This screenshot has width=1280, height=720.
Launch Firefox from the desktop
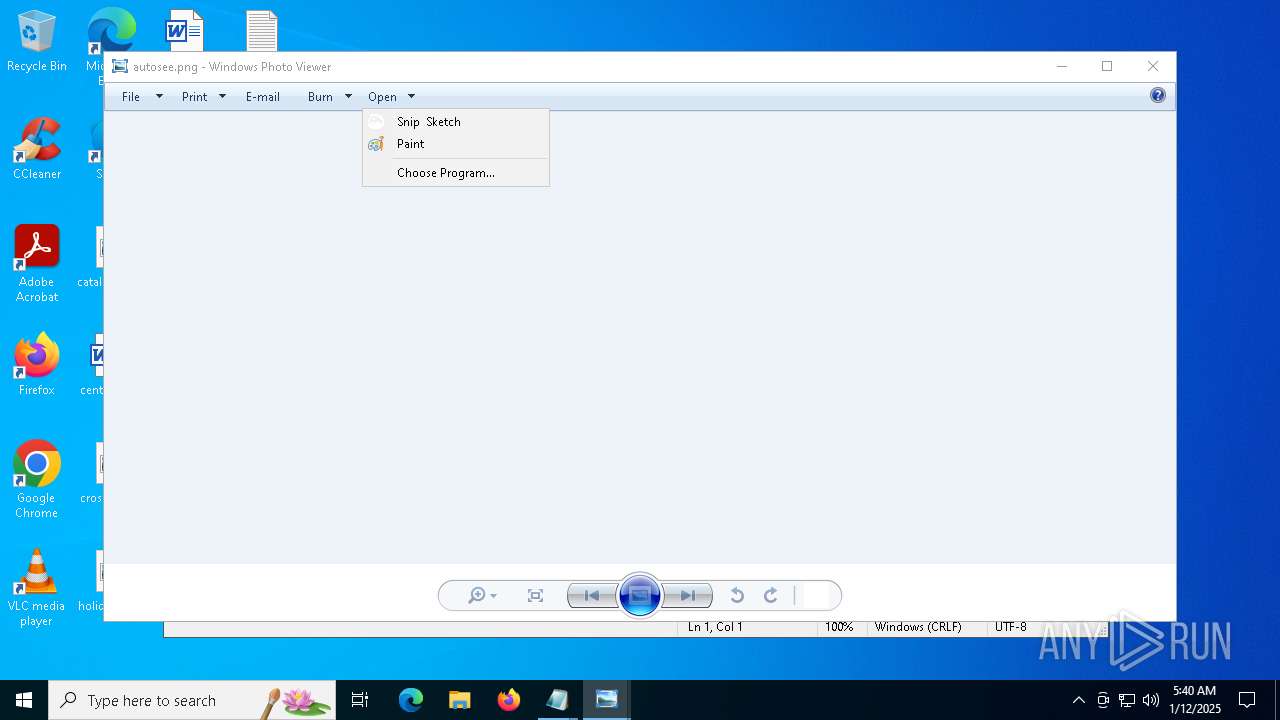pyautogui.click(x=37, y=365)
